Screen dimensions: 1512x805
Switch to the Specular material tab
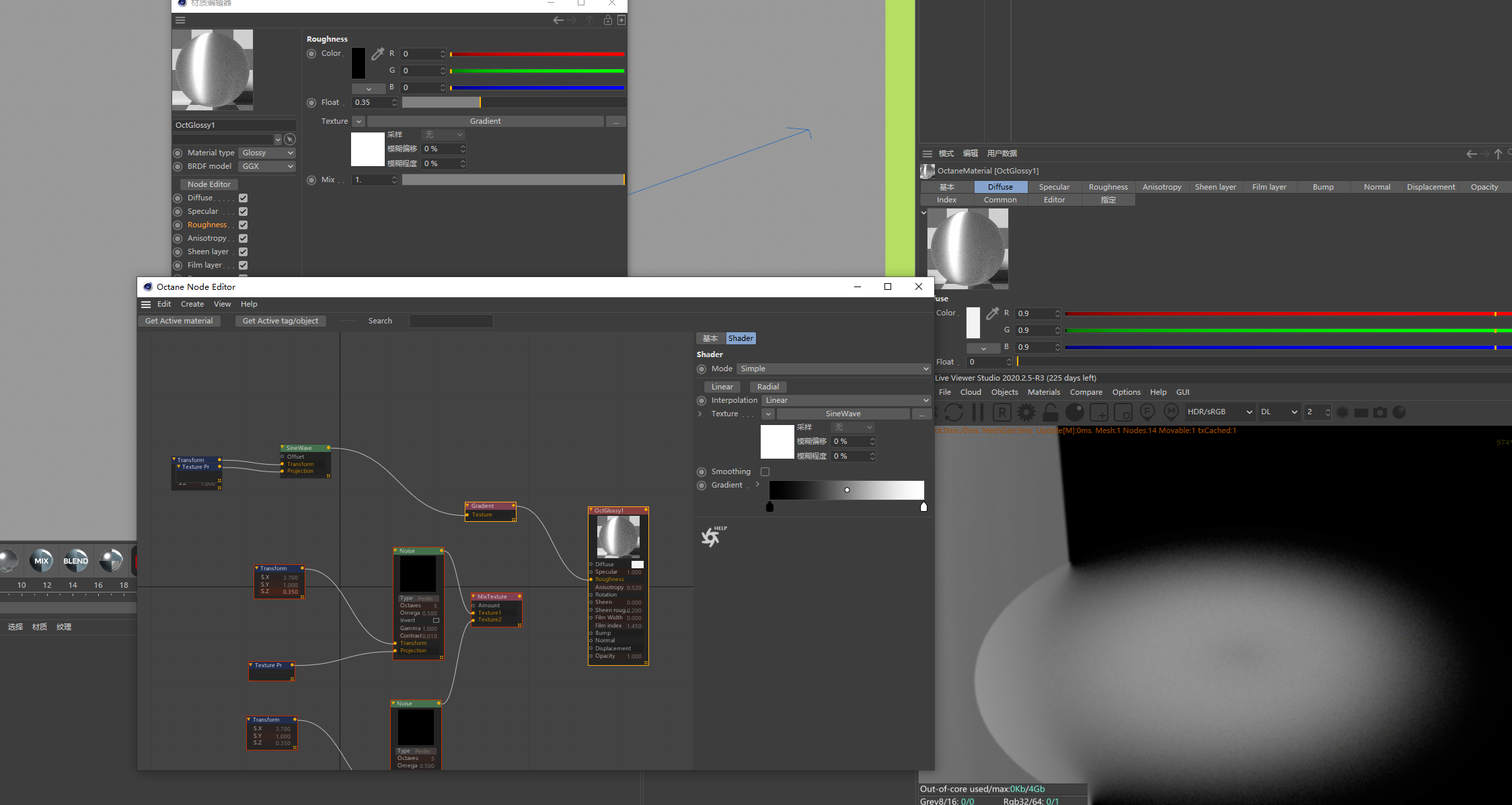[1054, 187]
